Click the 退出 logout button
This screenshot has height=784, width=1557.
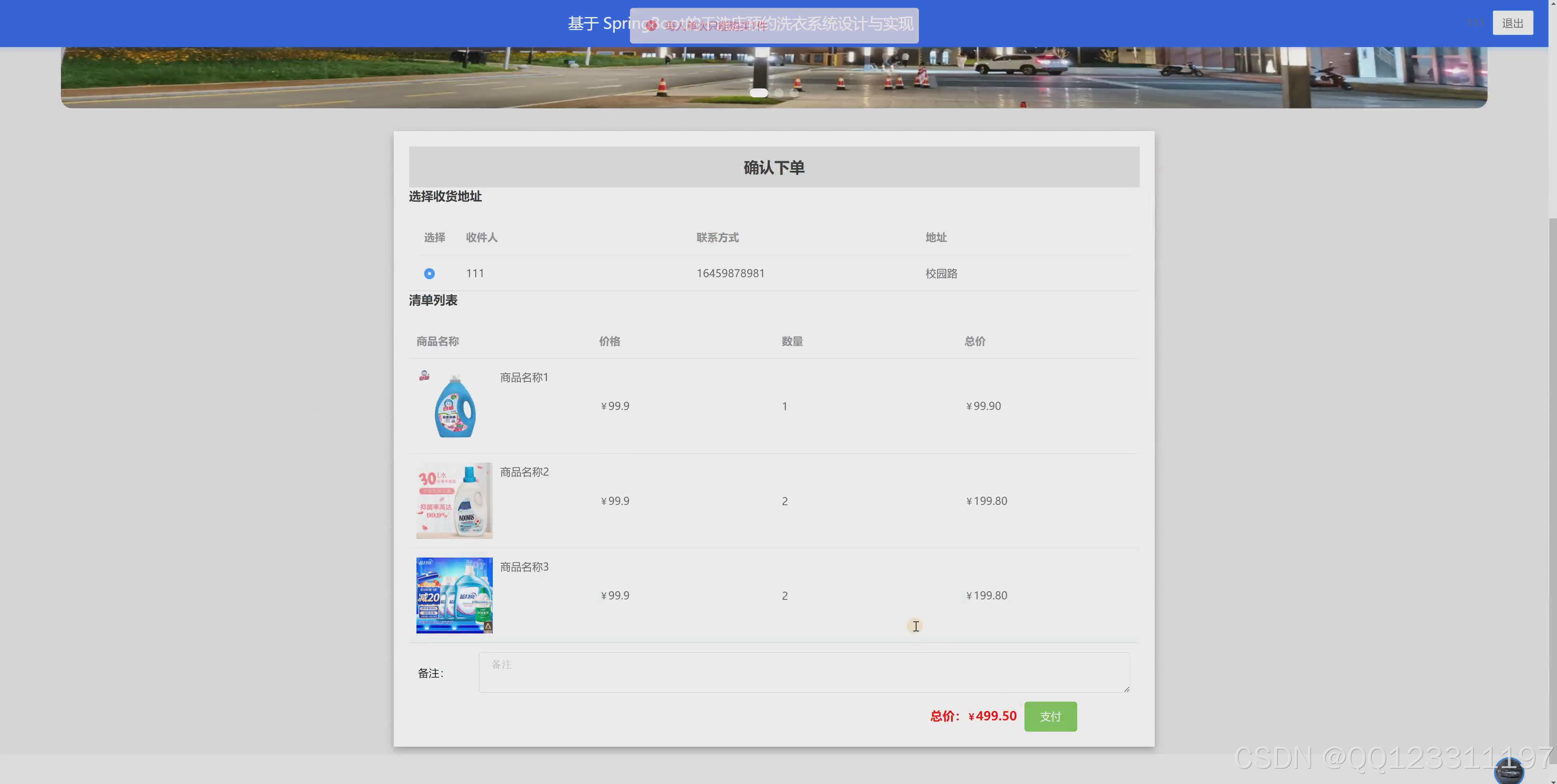[x=1512, y=23]
